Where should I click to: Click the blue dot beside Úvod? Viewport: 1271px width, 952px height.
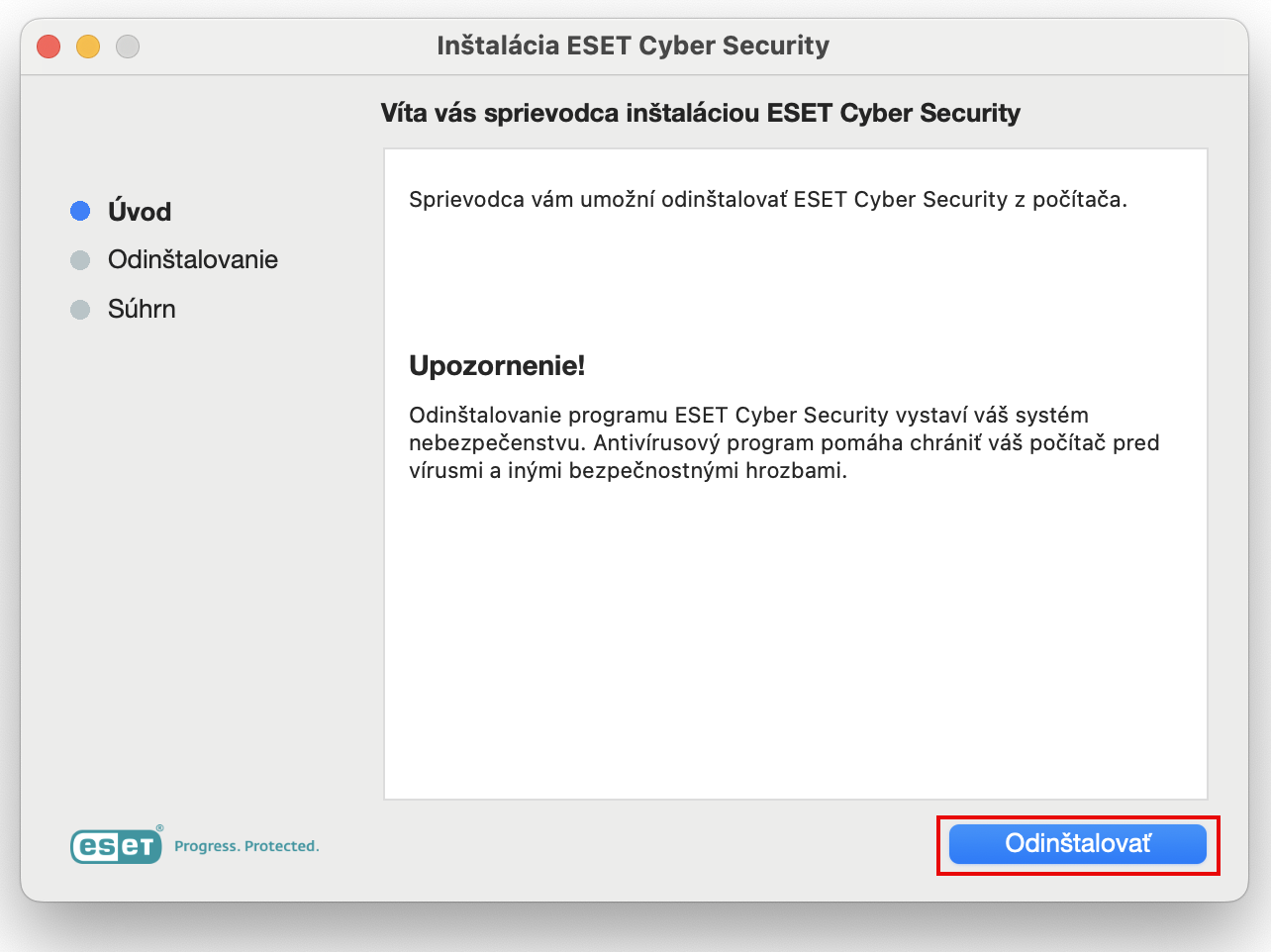(x=80, y=211)
